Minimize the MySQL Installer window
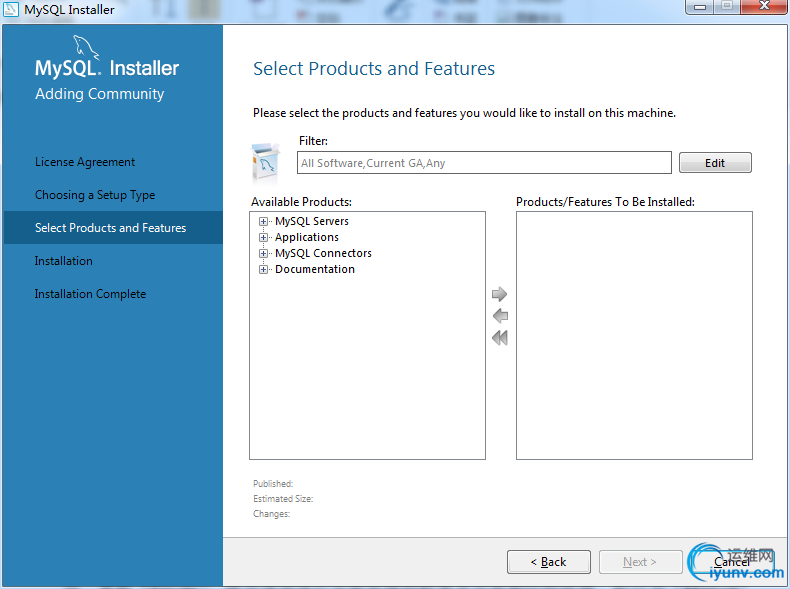Screen dimensions: 790x589 (699, 7)
